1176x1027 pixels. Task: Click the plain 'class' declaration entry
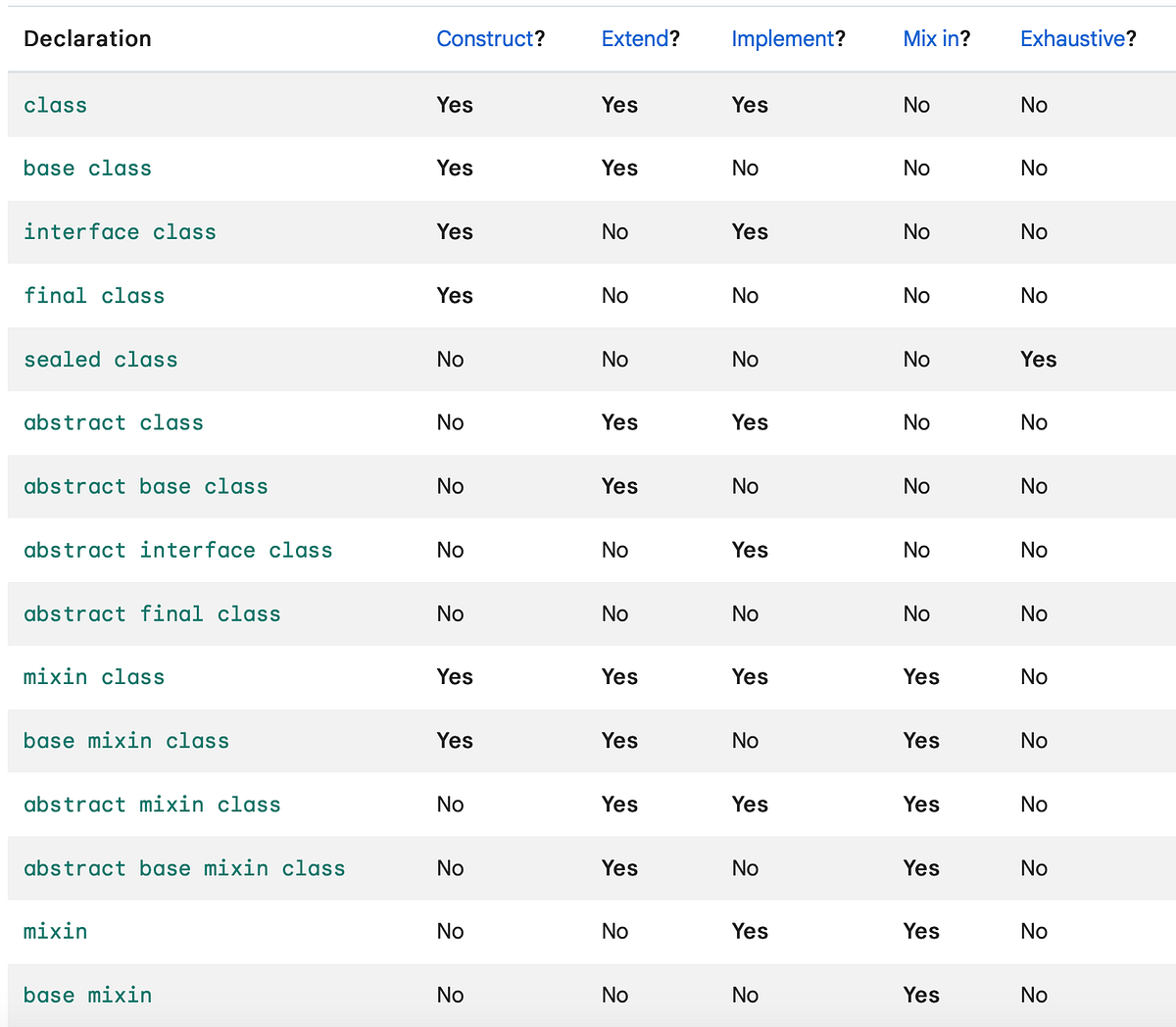pos(56,106)
